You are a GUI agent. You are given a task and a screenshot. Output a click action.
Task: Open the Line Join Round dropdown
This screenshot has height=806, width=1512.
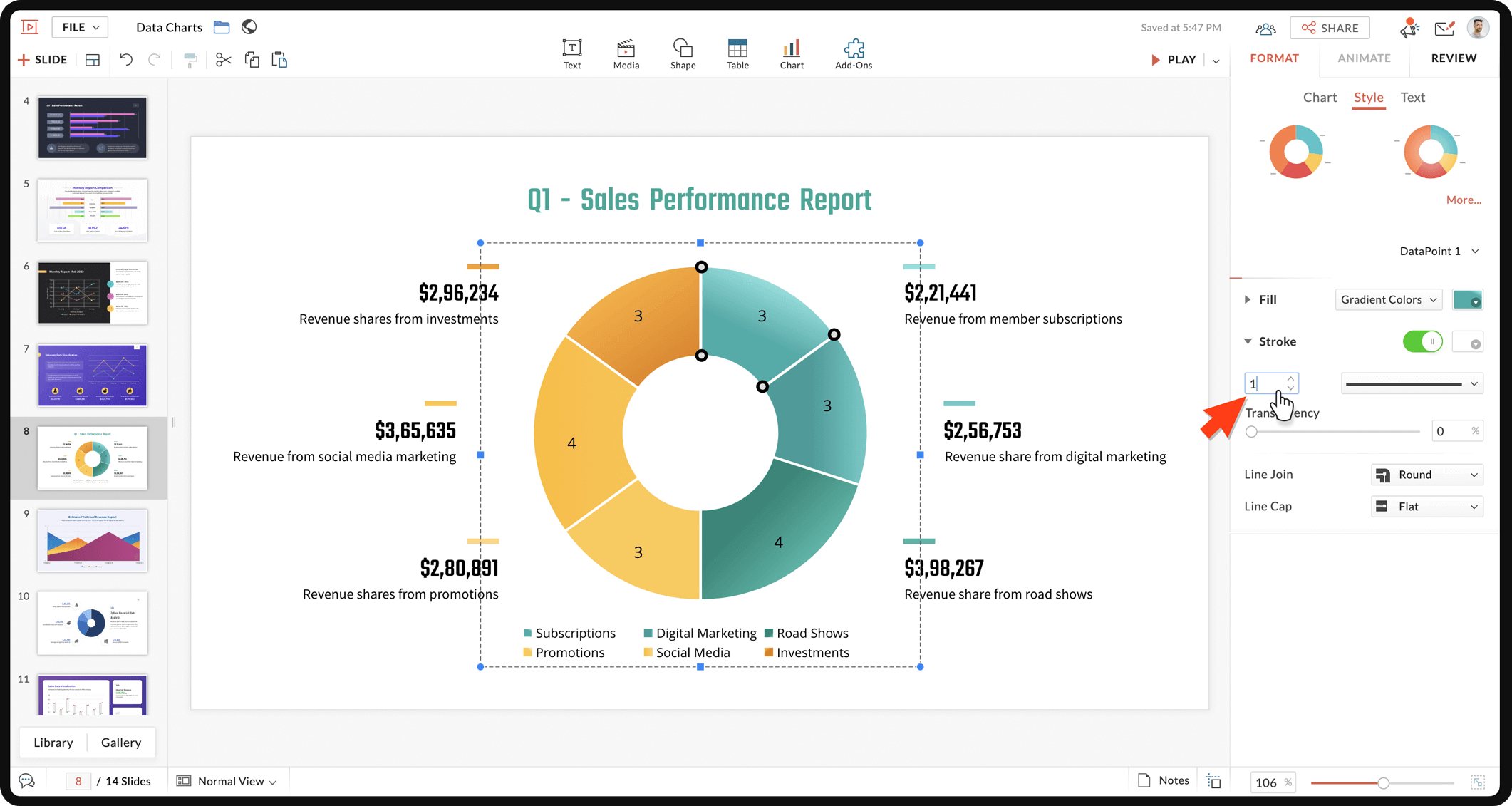coord(1426,475)
